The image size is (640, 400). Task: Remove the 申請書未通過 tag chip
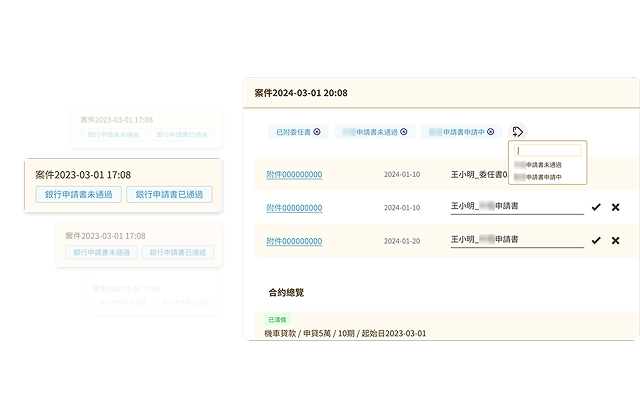click(x=404, y=132)
